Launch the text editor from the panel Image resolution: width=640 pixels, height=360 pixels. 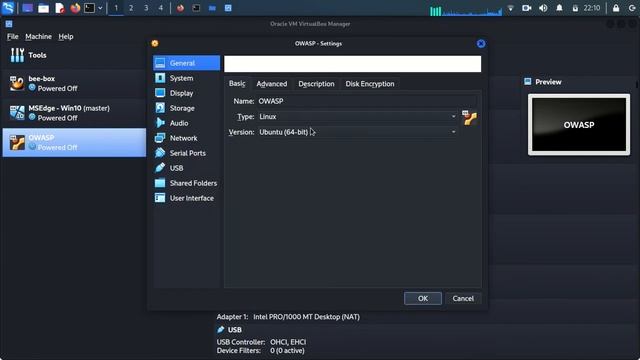[x=60, y=8]
